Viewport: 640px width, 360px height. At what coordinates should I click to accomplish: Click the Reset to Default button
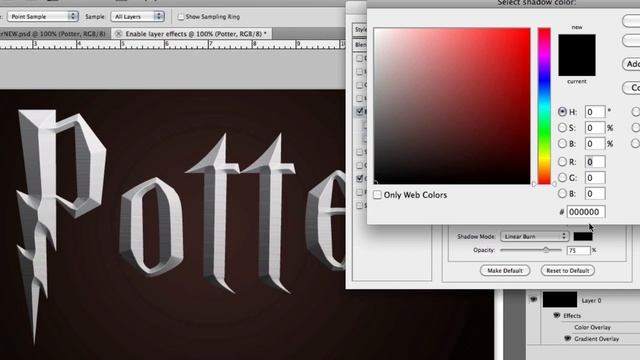[x=567, y=271]
